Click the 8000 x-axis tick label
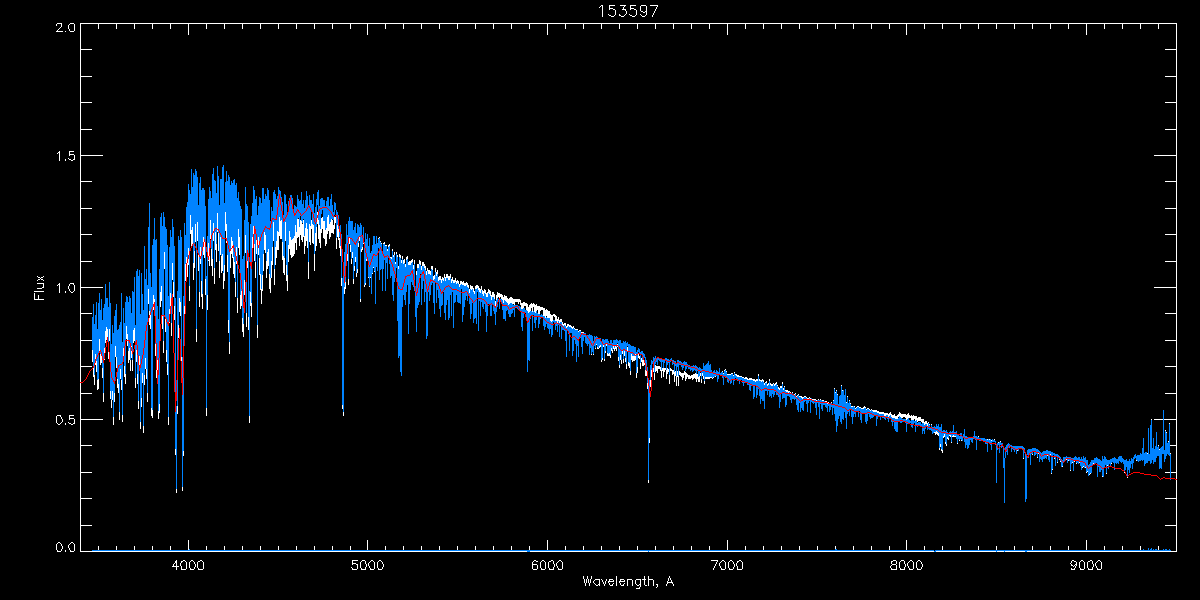This screenshot has height=600, width=1200. (906, 564)
